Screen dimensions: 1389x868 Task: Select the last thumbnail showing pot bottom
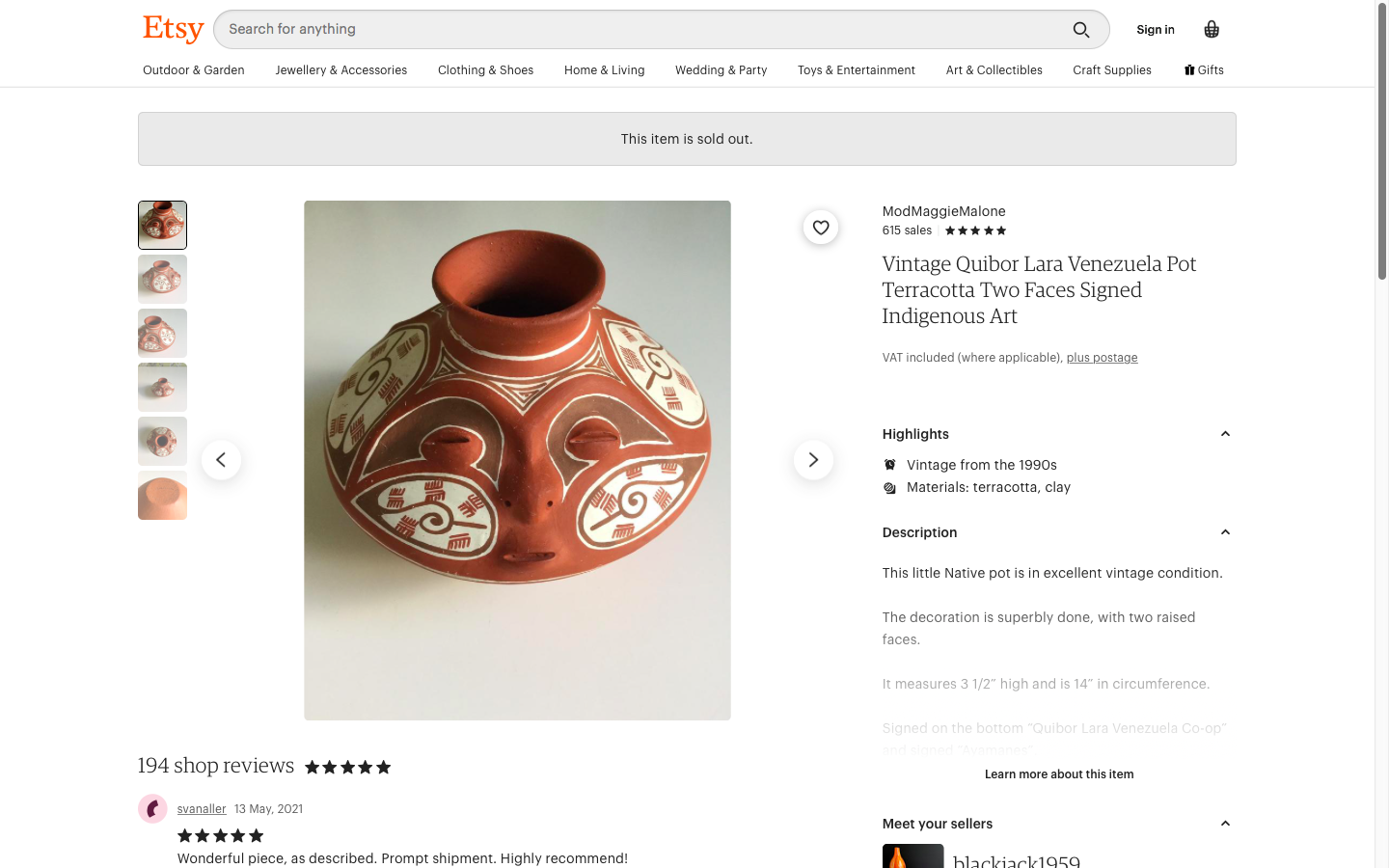pyautogui.click(x=162, y=496)
